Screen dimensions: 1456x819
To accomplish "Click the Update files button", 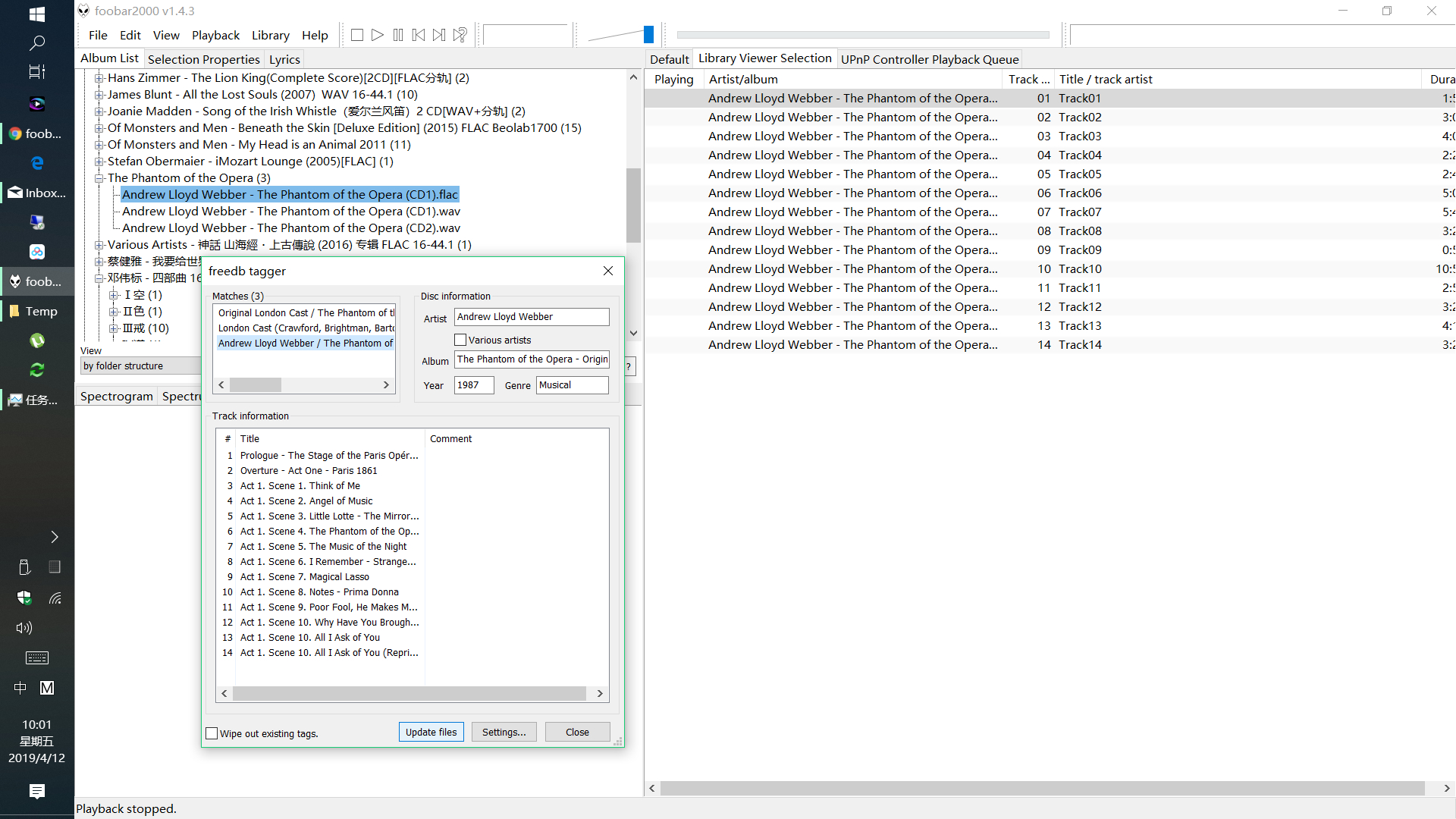I will (431, 732).
